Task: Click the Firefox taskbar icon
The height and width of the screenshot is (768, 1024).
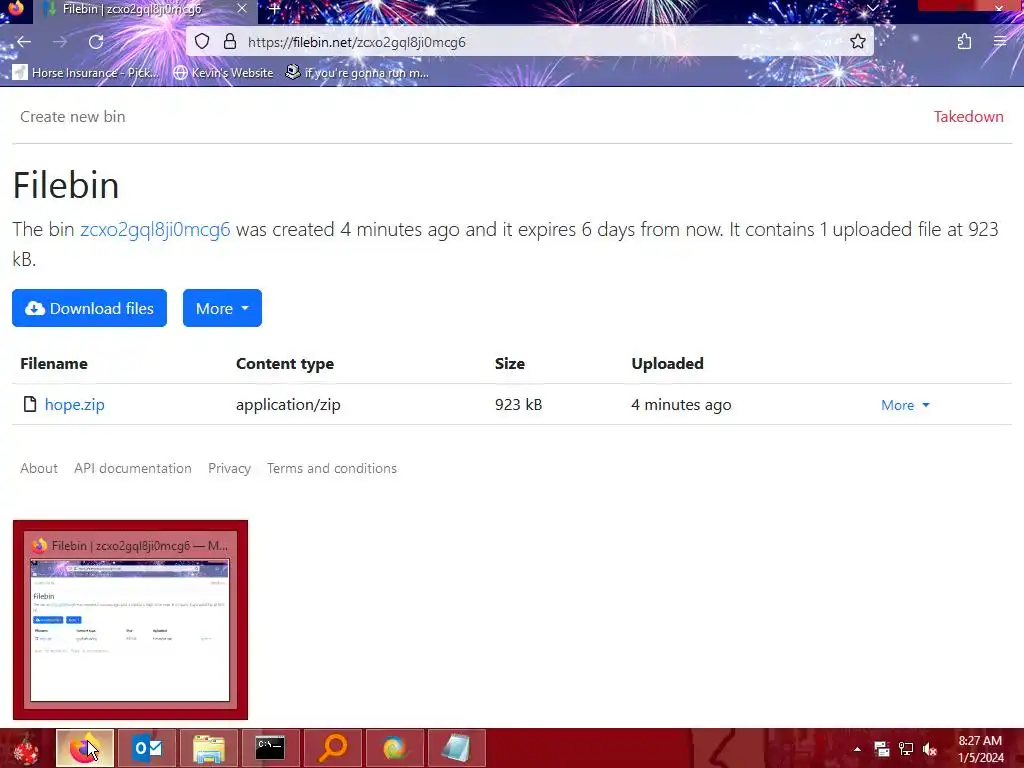Action: pos(84,748)
